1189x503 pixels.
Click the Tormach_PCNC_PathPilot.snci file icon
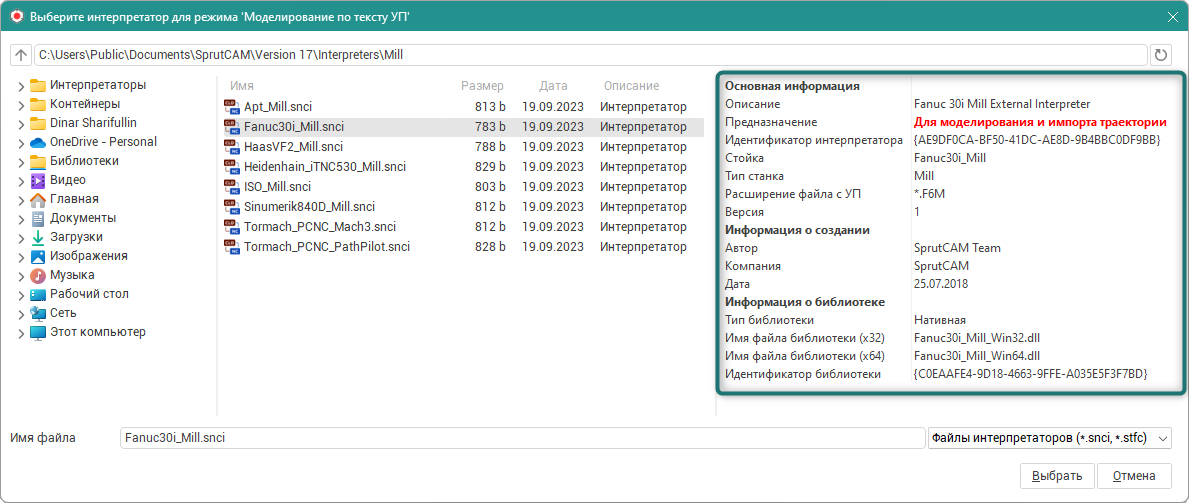click(x=231, y=247)
